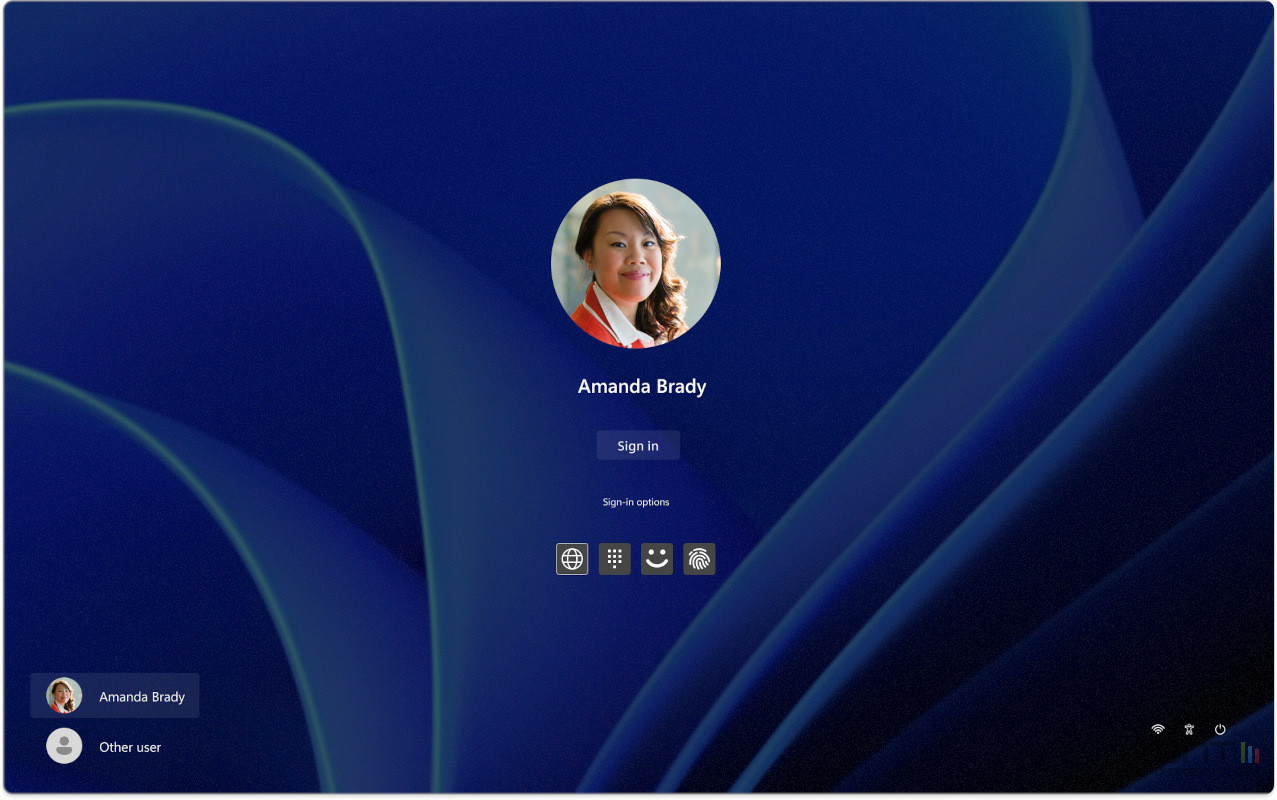Click the "Other user" text label
Viewport: 1277px width, 800px height.
[x=130, y=747]
